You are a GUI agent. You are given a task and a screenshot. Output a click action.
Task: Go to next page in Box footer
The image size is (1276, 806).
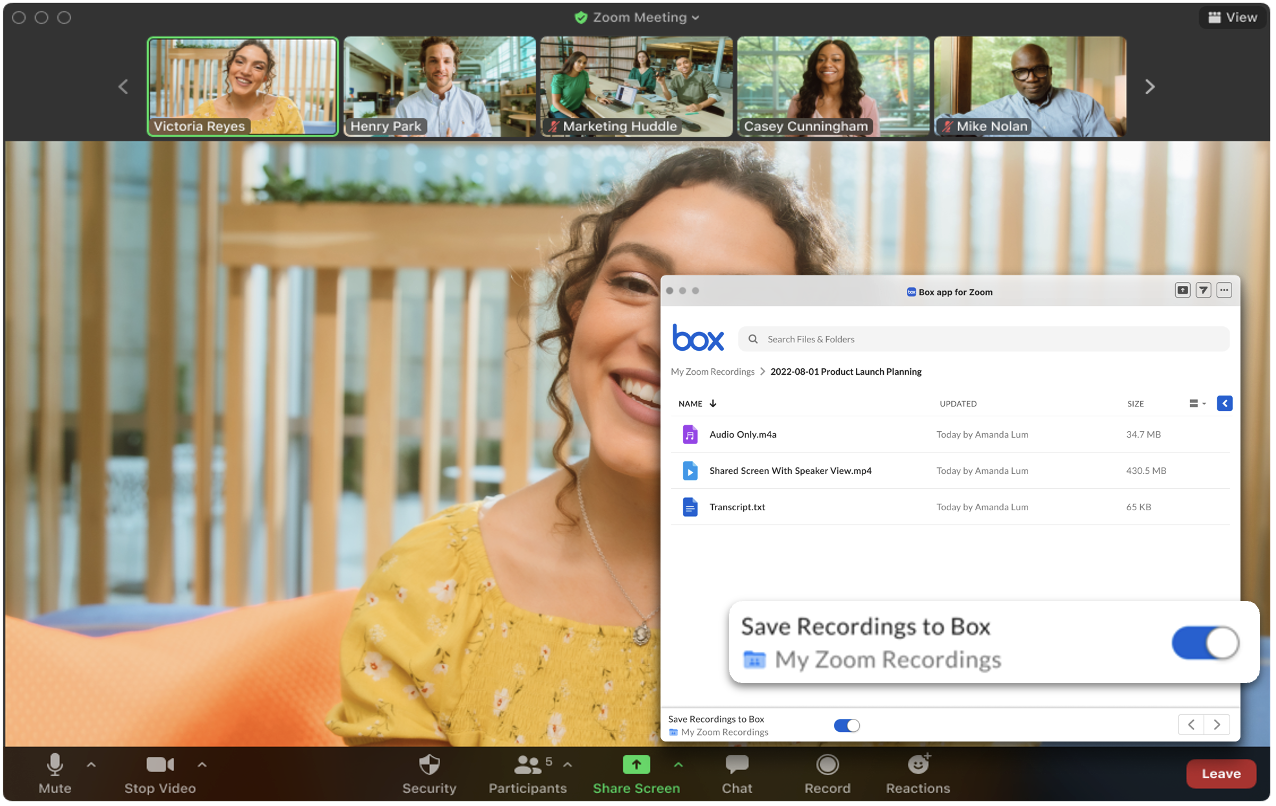1217,725
